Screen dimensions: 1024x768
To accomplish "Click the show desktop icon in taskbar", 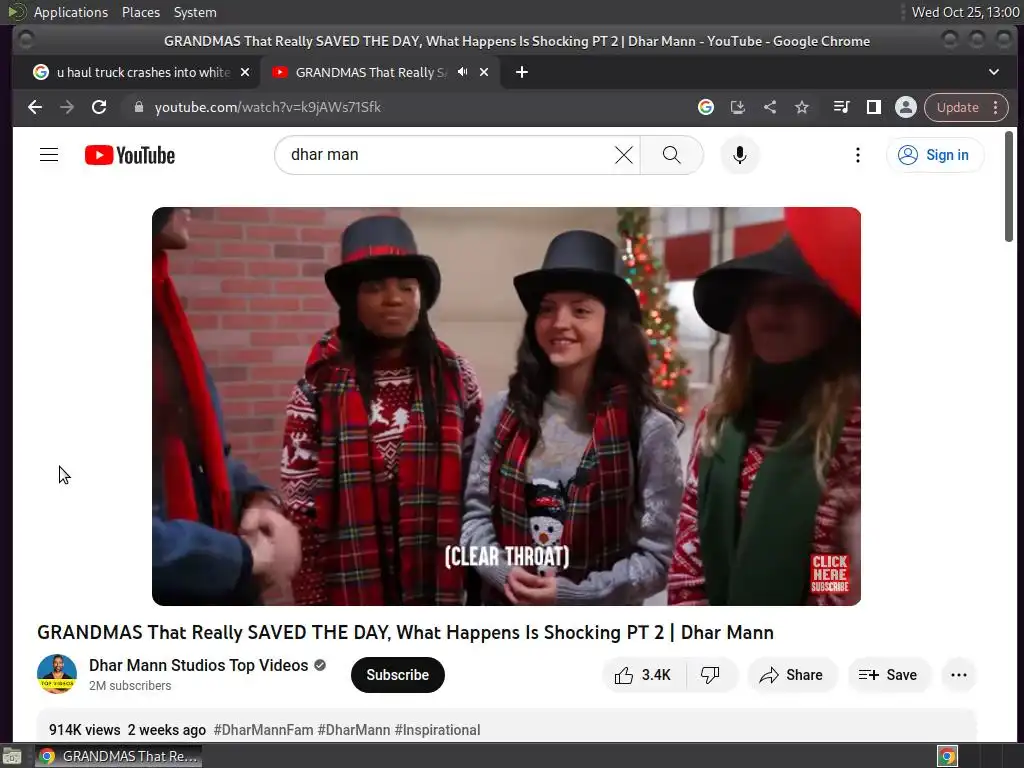I will coord(12,756).
